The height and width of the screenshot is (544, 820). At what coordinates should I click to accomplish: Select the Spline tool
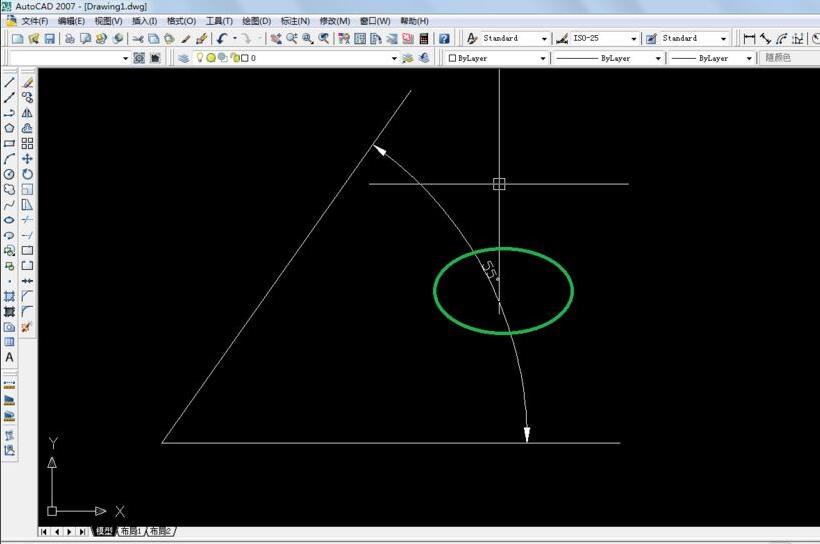tap(9, 205)
